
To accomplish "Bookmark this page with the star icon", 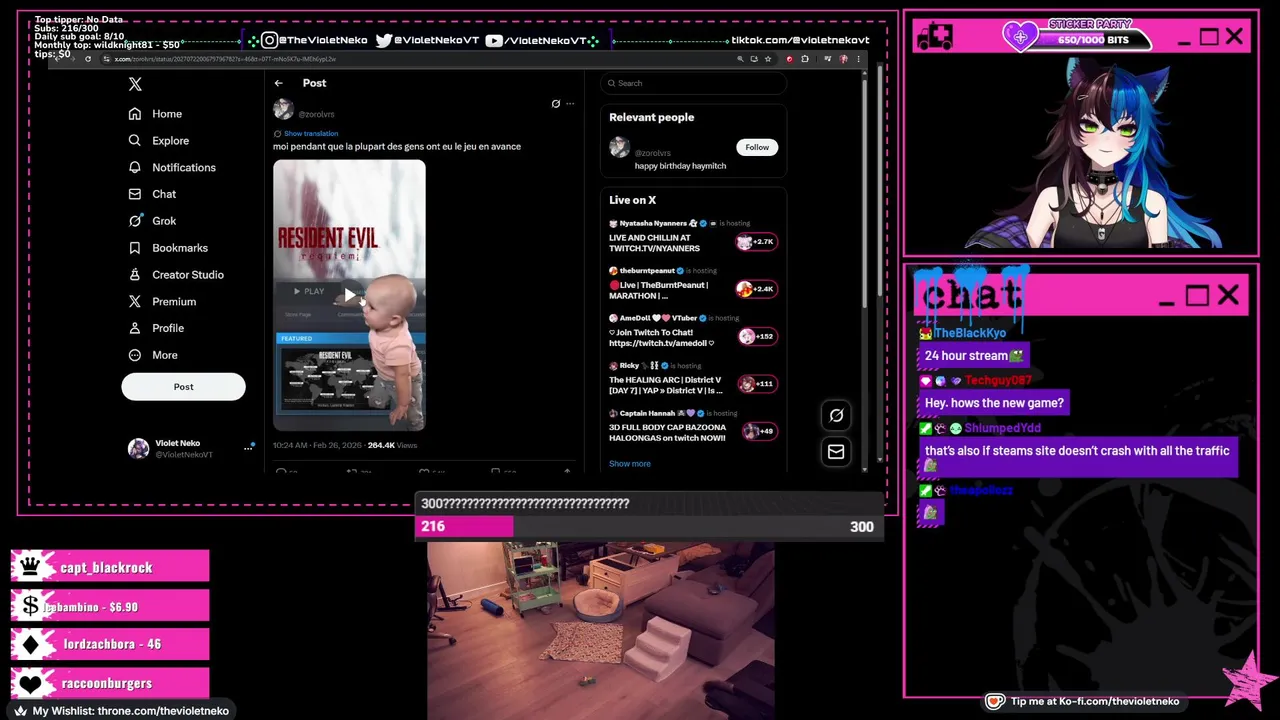I will 767,59.
